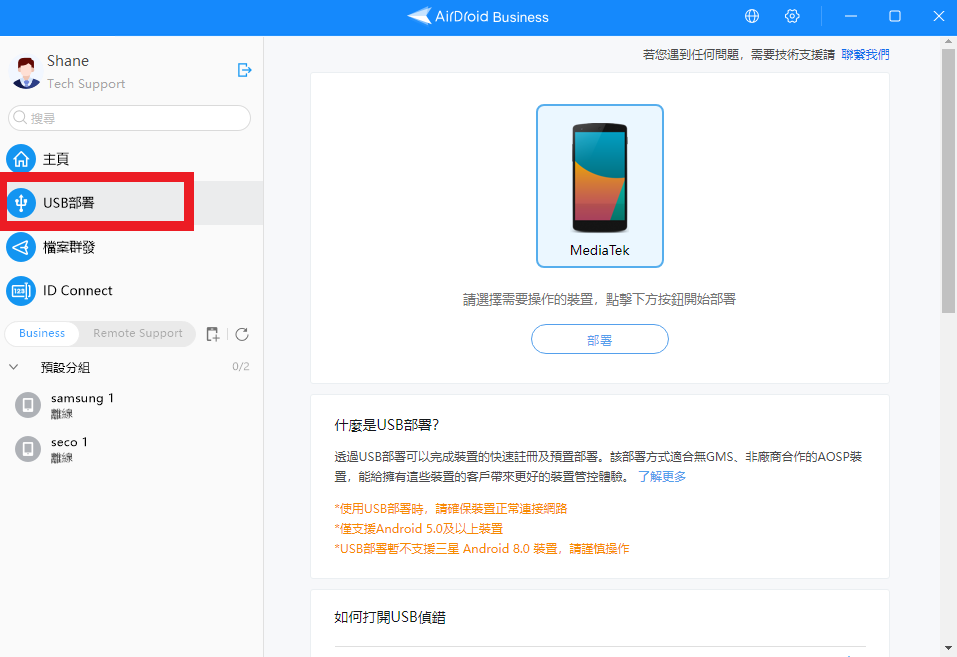Focus the 搜尋 search field
Image resolution: width=957 pixels, height=657 pixels.
click(x=129, y=118)
